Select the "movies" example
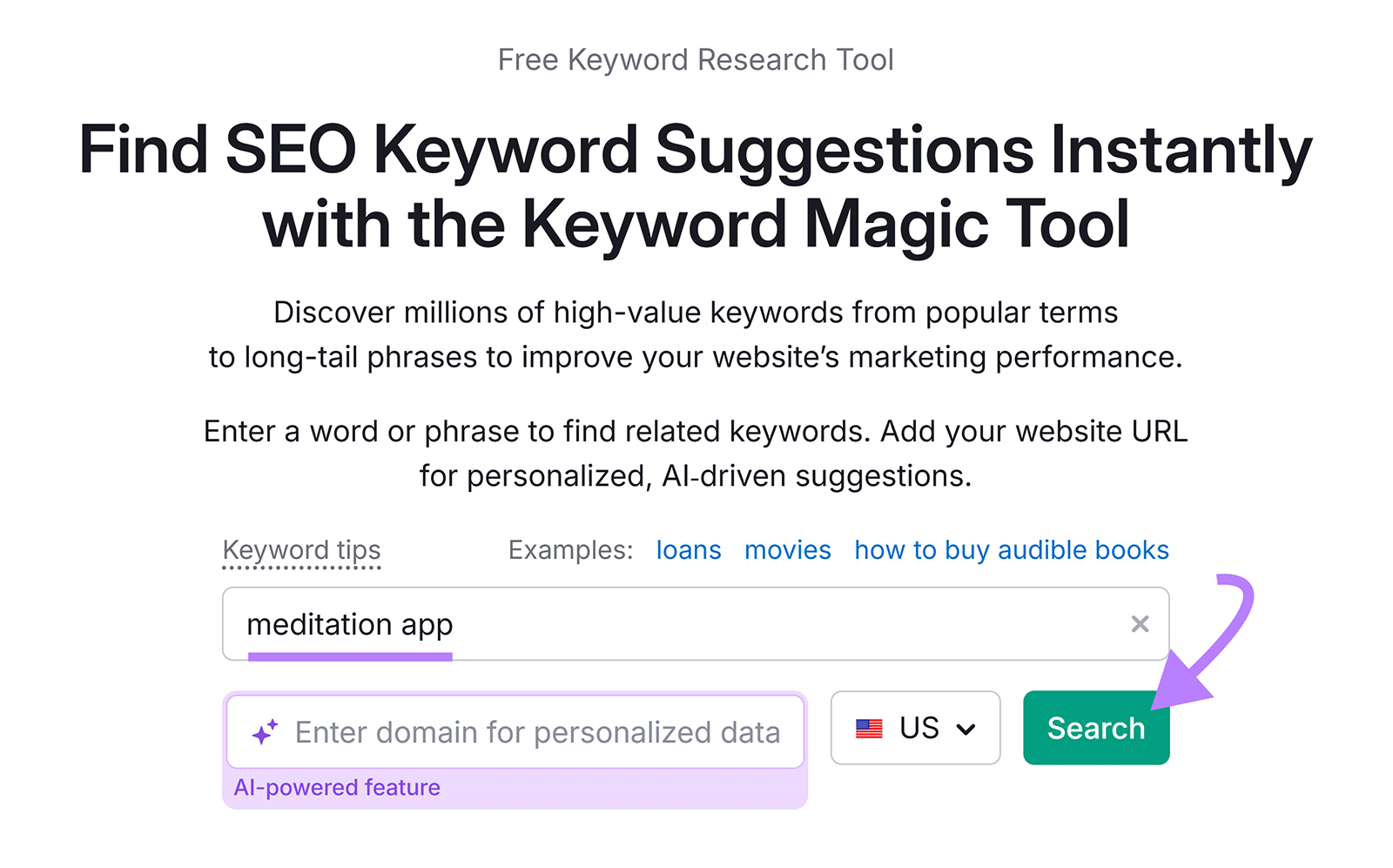The image size is (1393, 868). [x=787, y=549]
